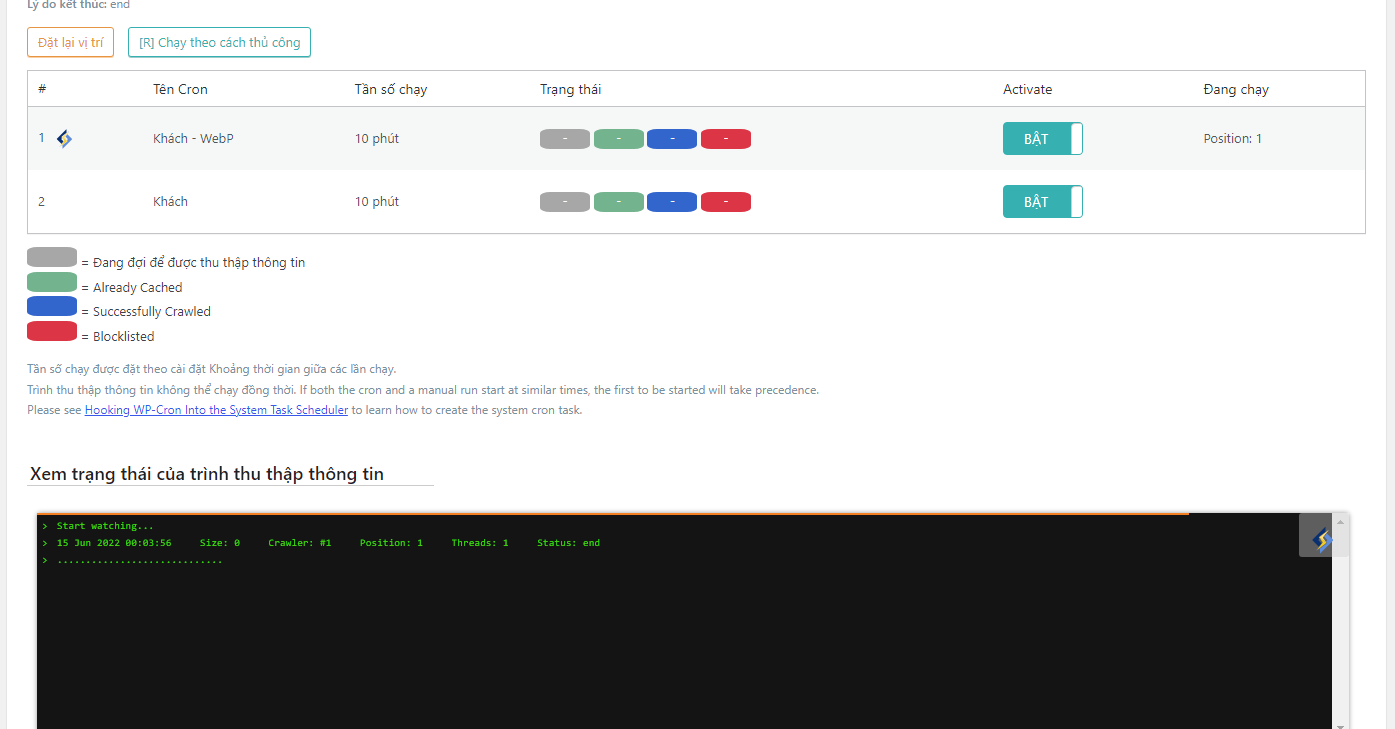
Task: Click the green legend indicator for Already Cached
Action: point(51,281)
